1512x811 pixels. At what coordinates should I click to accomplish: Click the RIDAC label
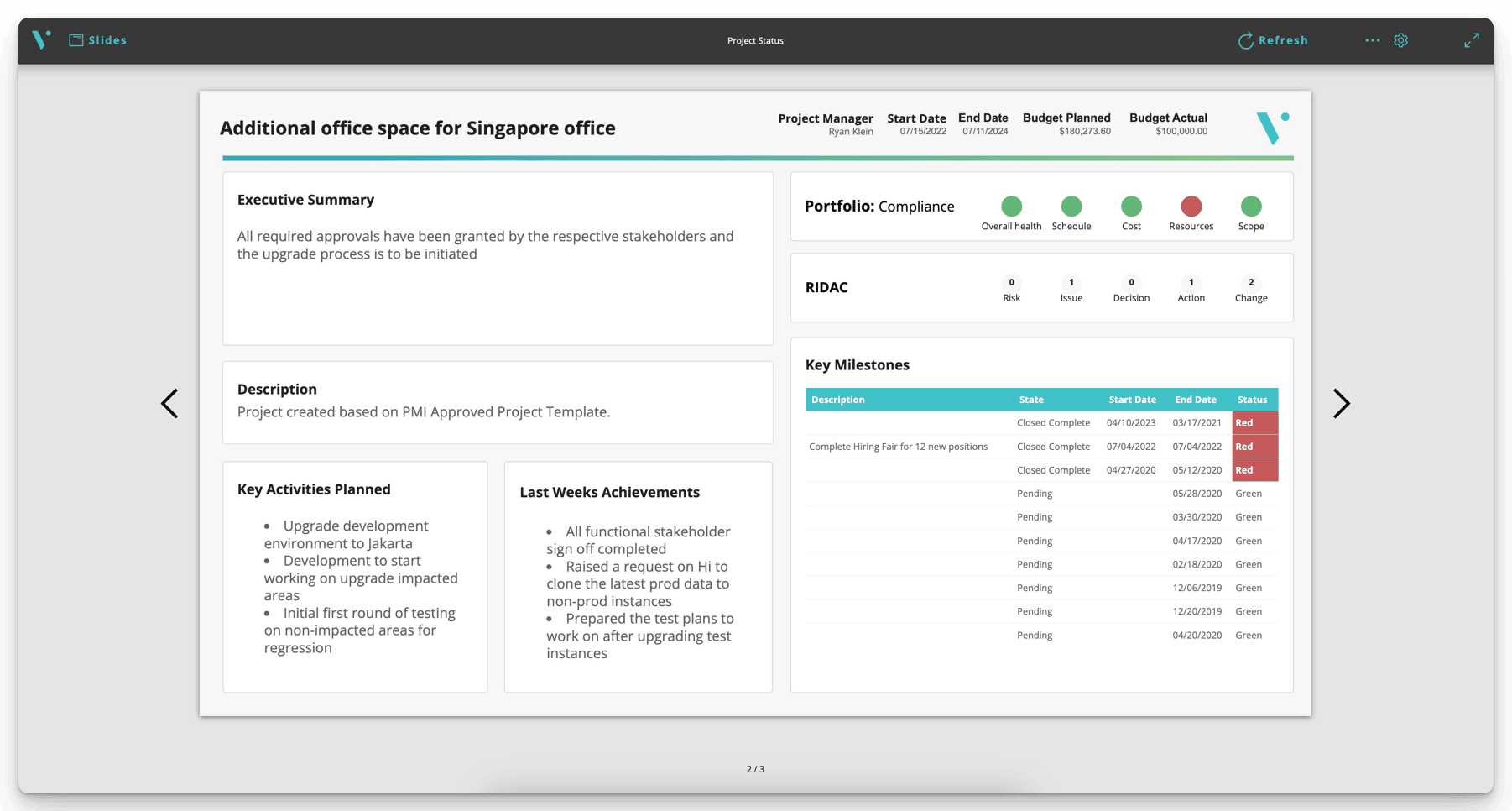[826, 287]
